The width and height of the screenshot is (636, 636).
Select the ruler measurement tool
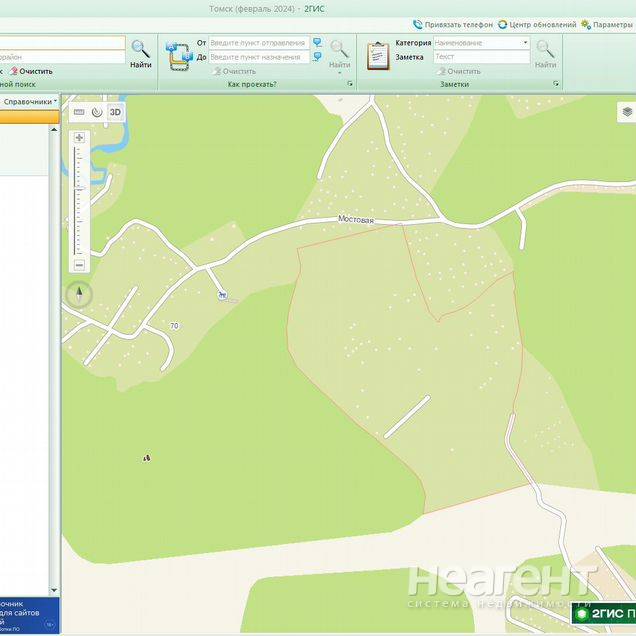tap(79, 112)
